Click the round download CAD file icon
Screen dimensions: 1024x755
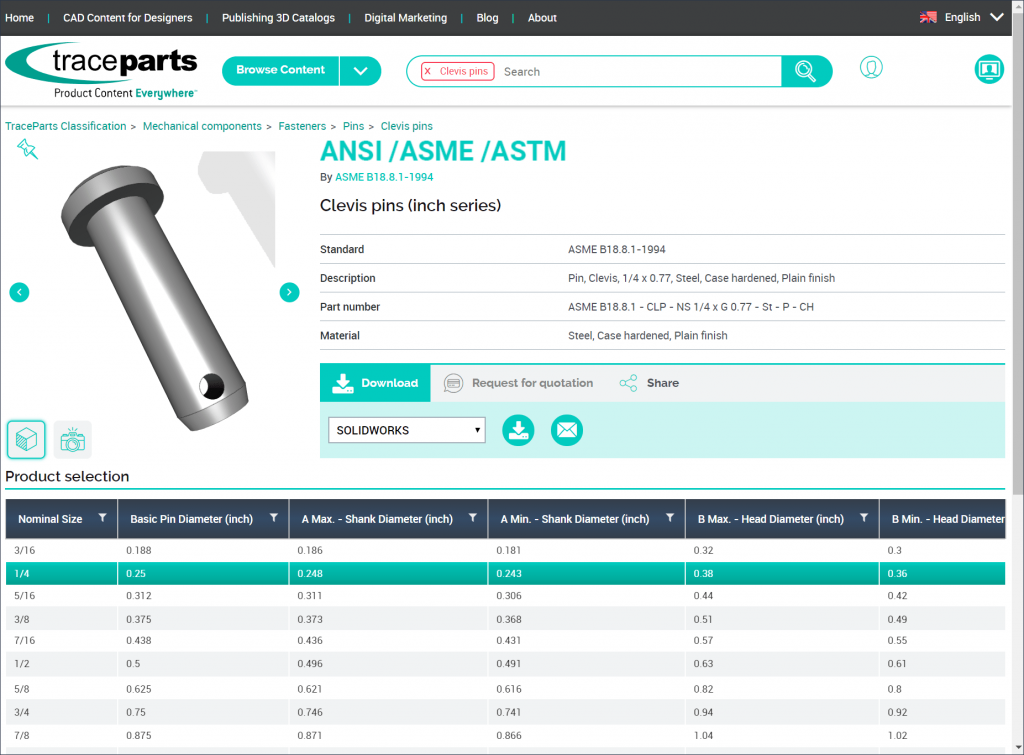[518, 430]
